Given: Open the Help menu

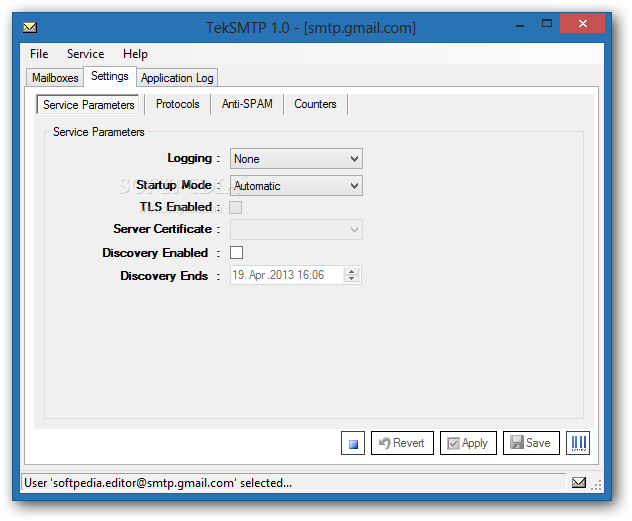Looking at the screenshot, I should click(135, 54).
